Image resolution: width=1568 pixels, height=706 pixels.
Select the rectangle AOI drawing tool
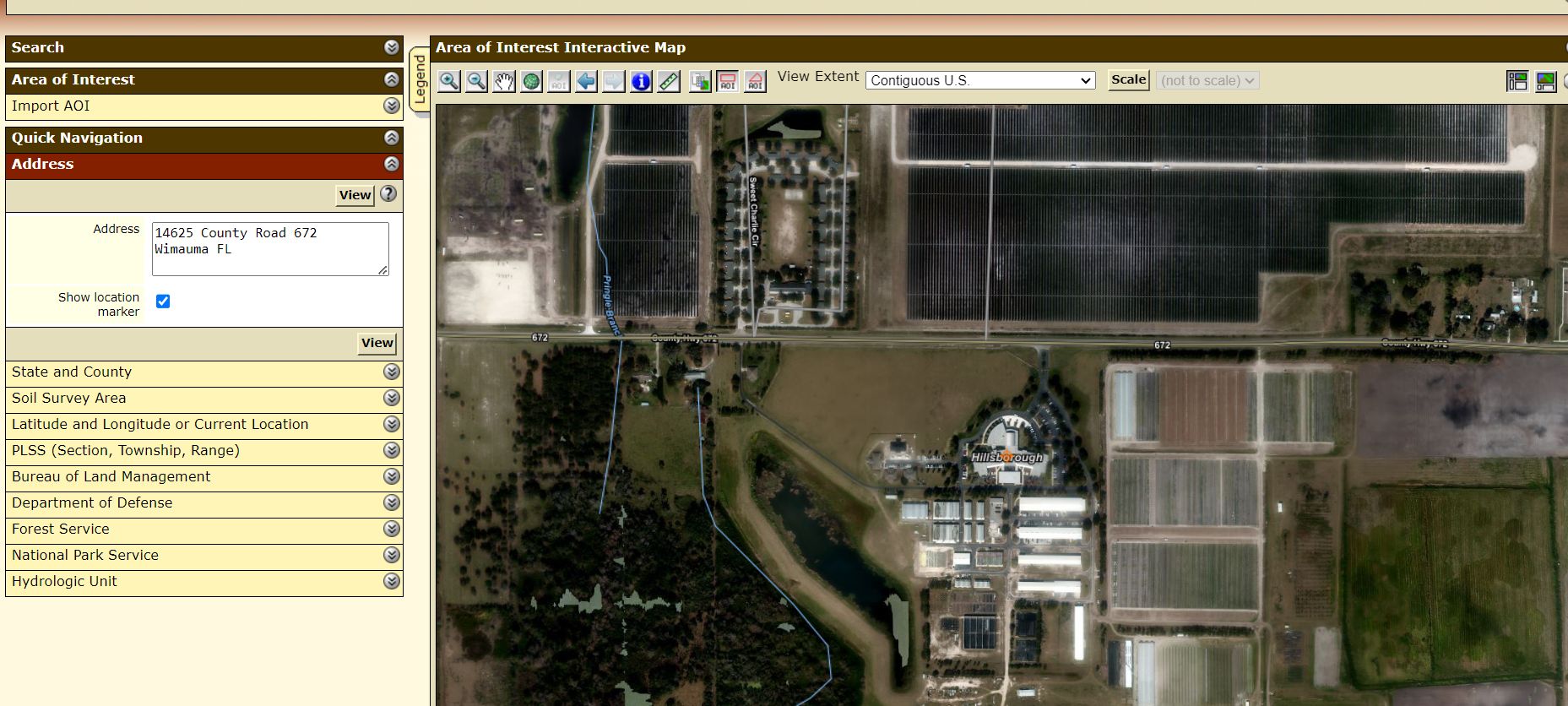coord(727,81)
